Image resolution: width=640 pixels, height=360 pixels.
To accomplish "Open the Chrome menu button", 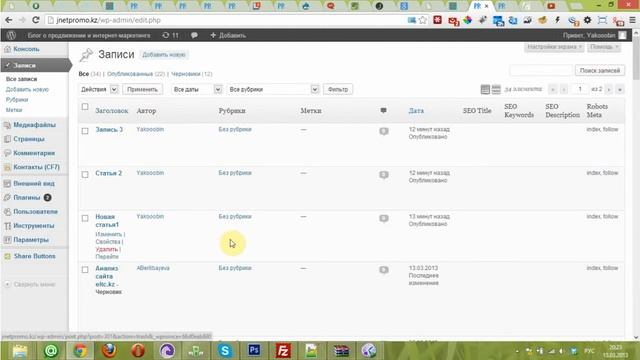I will coord(632,20).
